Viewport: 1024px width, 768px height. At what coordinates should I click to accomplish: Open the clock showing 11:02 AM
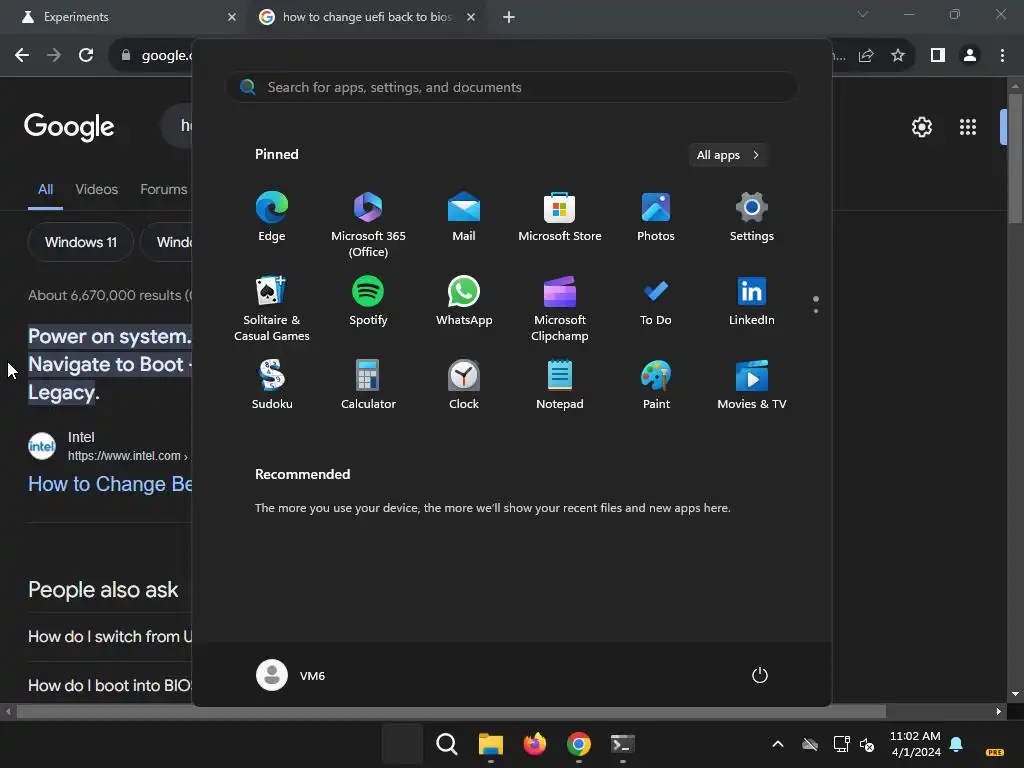916,744
